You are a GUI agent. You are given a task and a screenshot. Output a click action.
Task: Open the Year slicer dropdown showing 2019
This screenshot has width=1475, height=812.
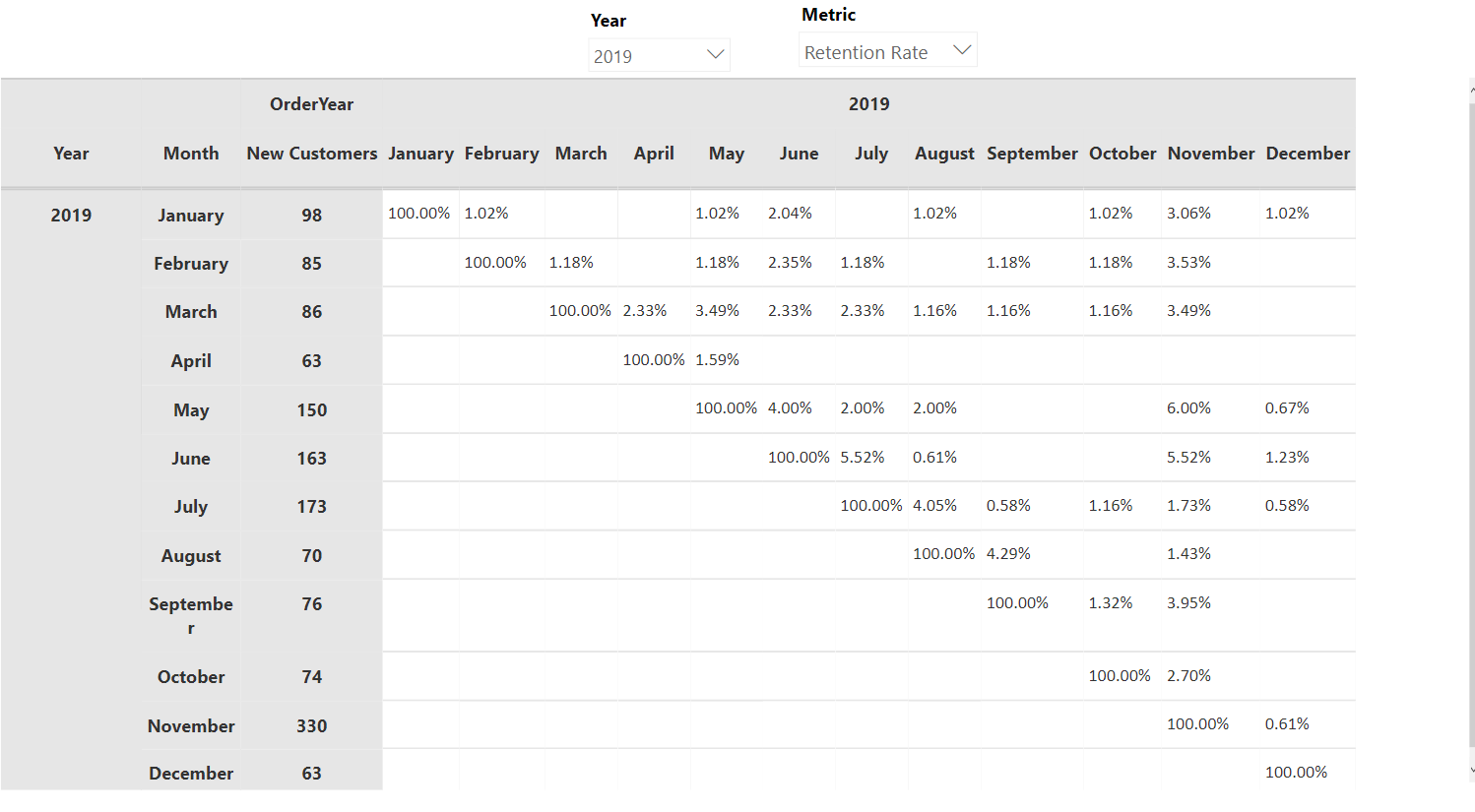tap(658, 56)
